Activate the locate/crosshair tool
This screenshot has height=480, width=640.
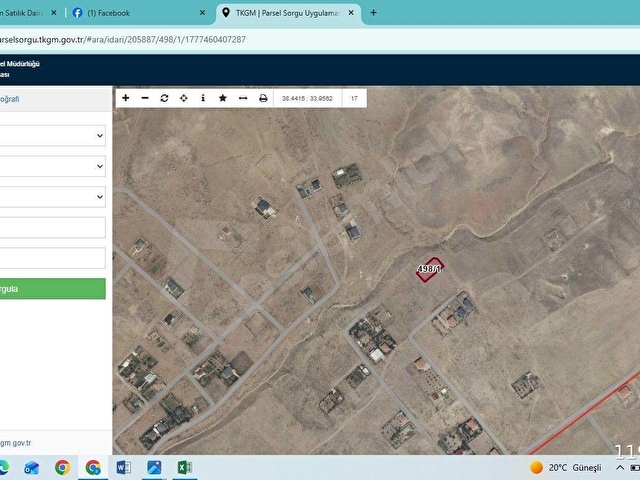pos(184,98)
